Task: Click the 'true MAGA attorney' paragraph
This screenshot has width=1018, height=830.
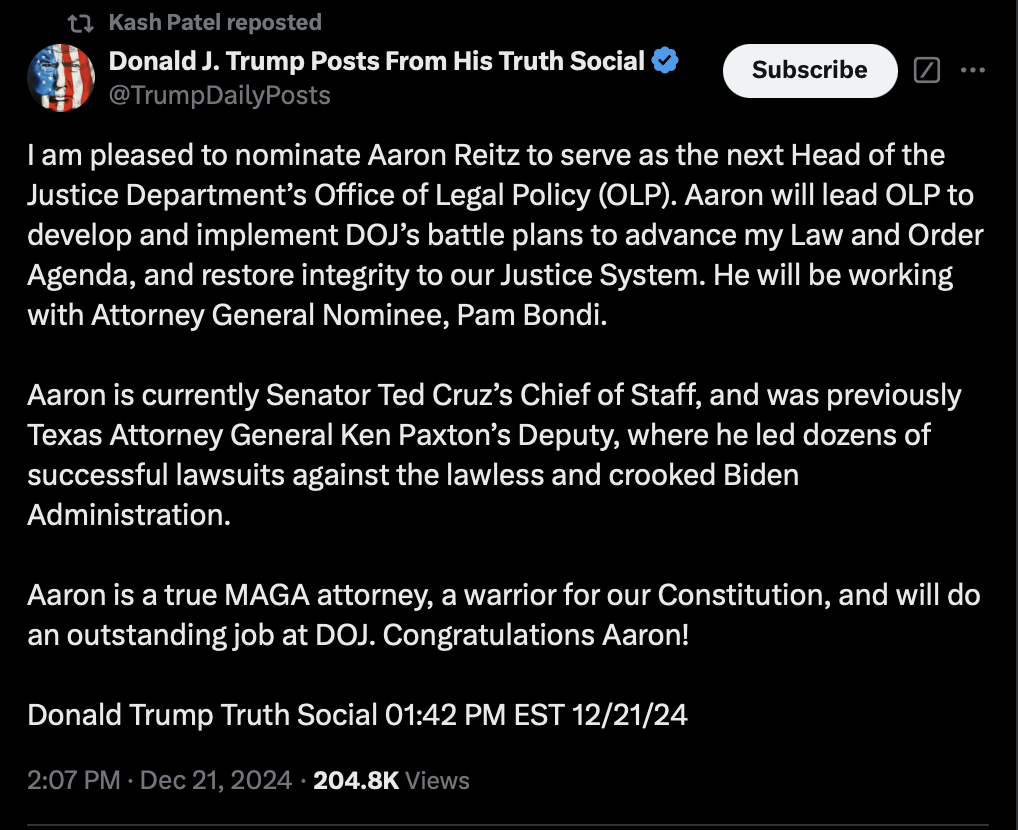Action: (503, 615)
